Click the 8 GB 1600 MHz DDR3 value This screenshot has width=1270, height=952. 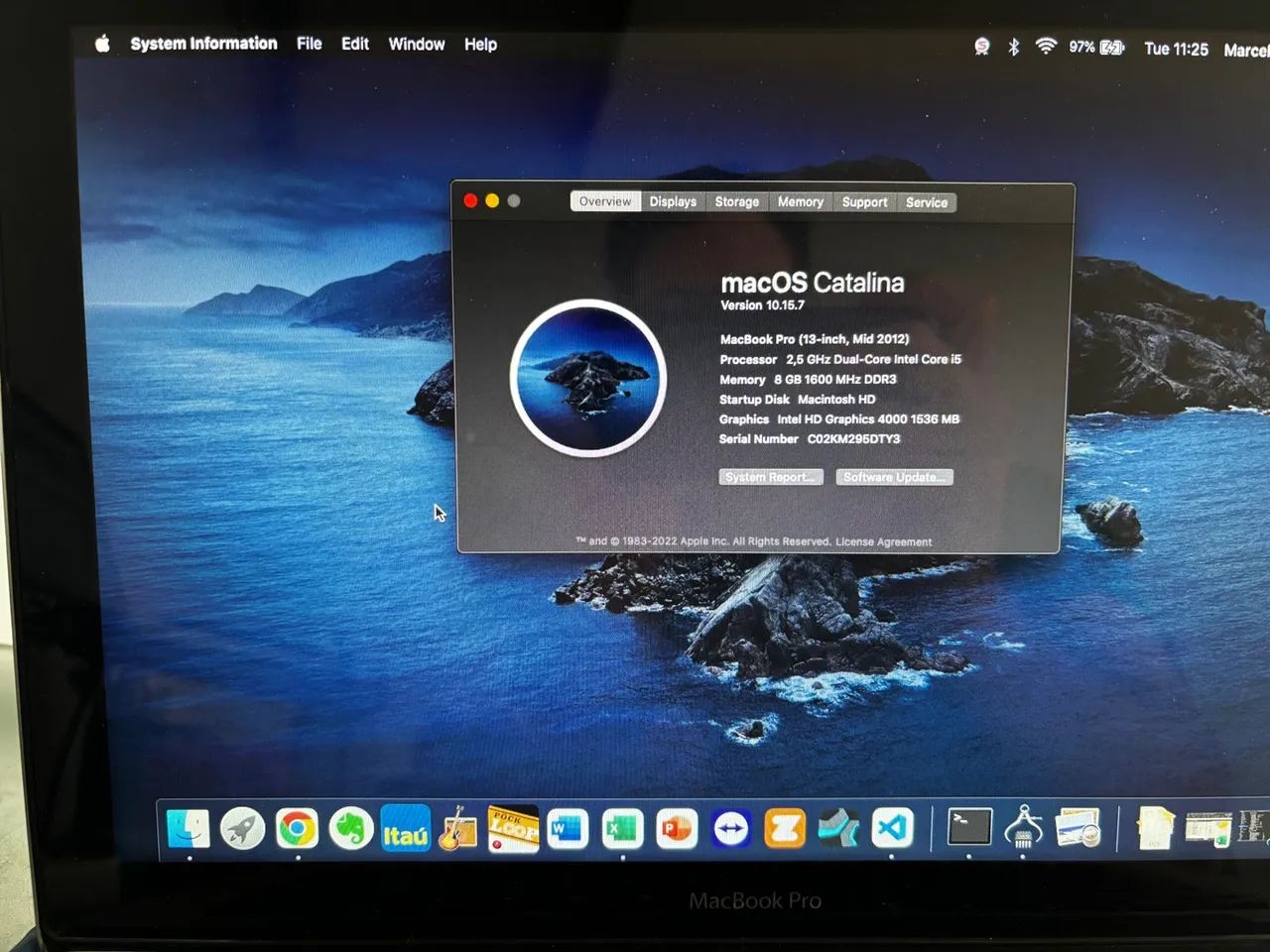coord(835,379)
